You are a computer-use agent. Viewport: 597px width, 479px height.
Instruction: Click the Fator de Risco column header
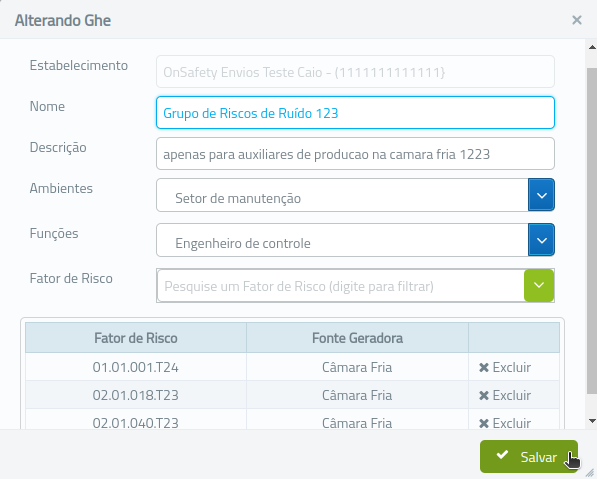136,338
